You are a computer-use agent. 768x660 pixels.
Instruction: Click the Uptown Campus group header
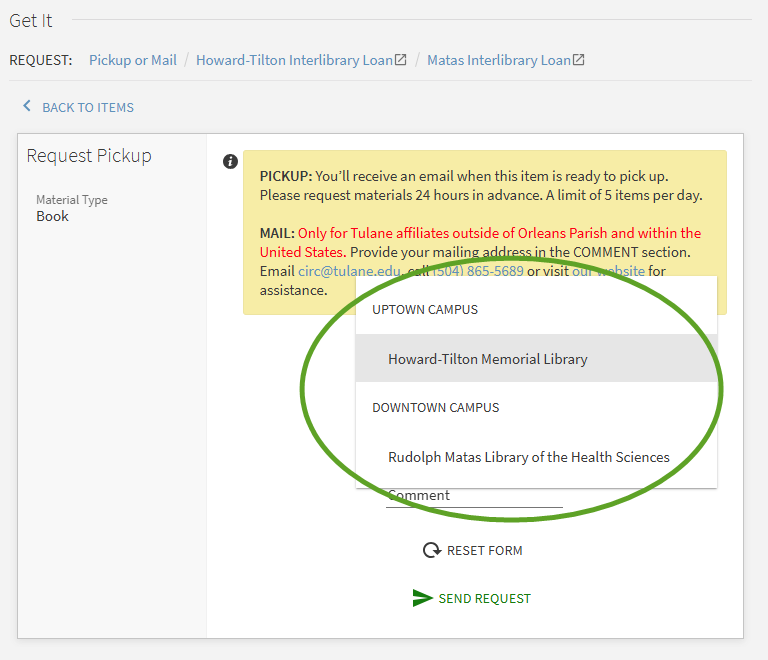(425, 310)
